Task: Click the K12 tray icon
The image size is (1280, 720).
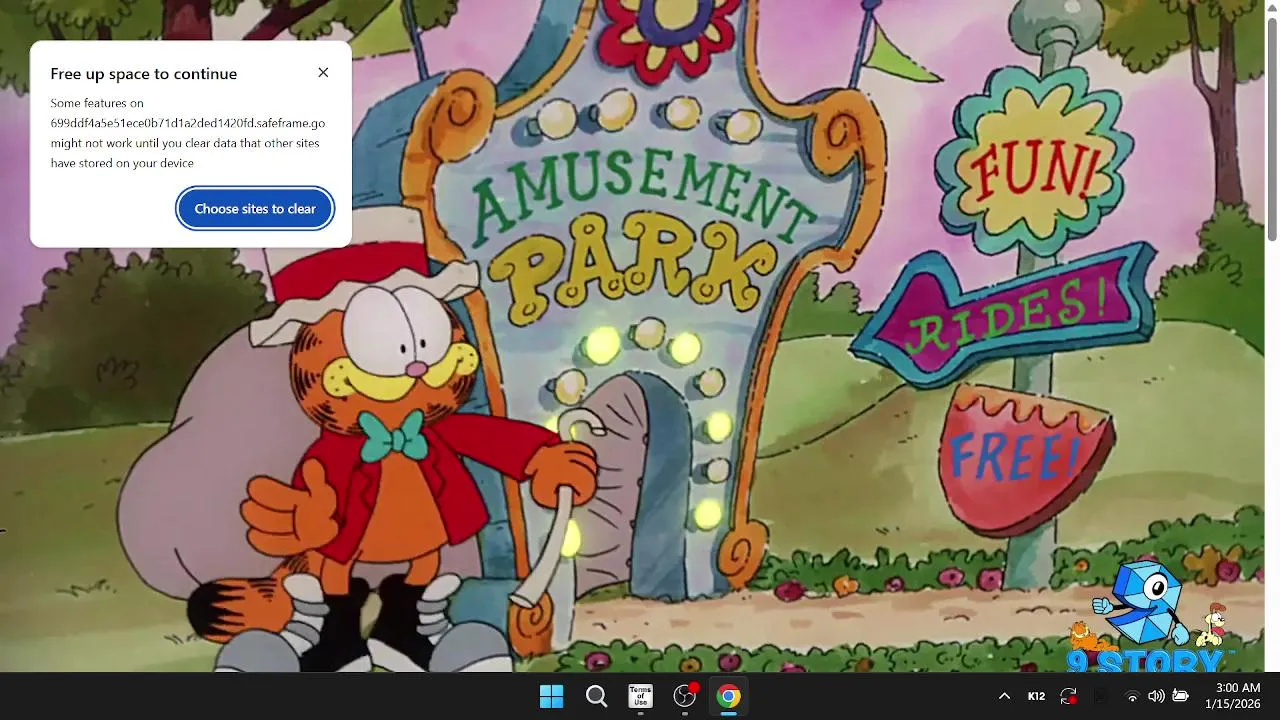Action: point(1037,696)
